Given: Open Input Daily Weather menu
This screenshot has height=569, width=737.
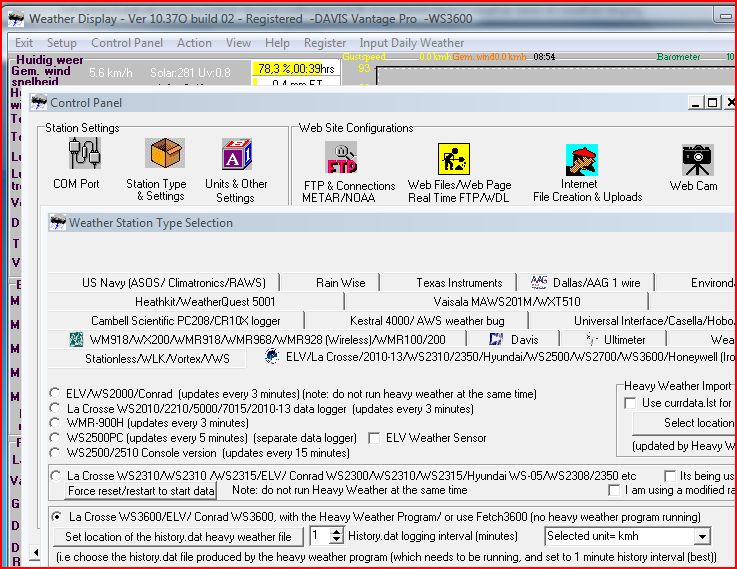Looking at the screenshot, I should tap(412, 43).
